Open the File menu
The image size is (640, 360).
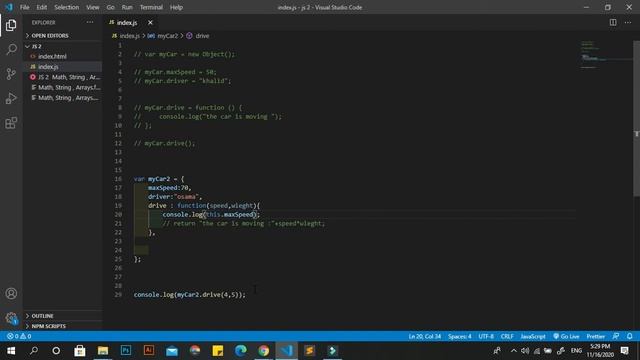click(24, 7)
